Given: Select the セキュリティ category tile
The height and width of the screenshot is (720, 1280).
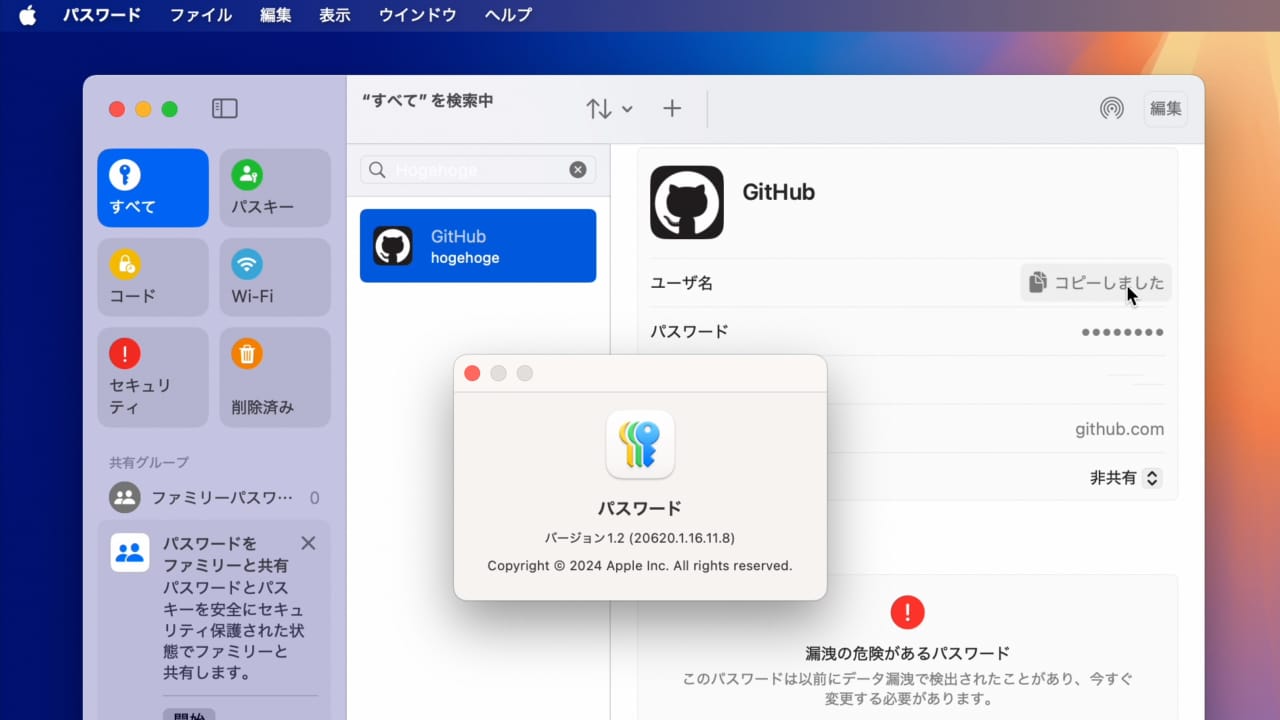Looking at the screenshot, I should (153, 378).
